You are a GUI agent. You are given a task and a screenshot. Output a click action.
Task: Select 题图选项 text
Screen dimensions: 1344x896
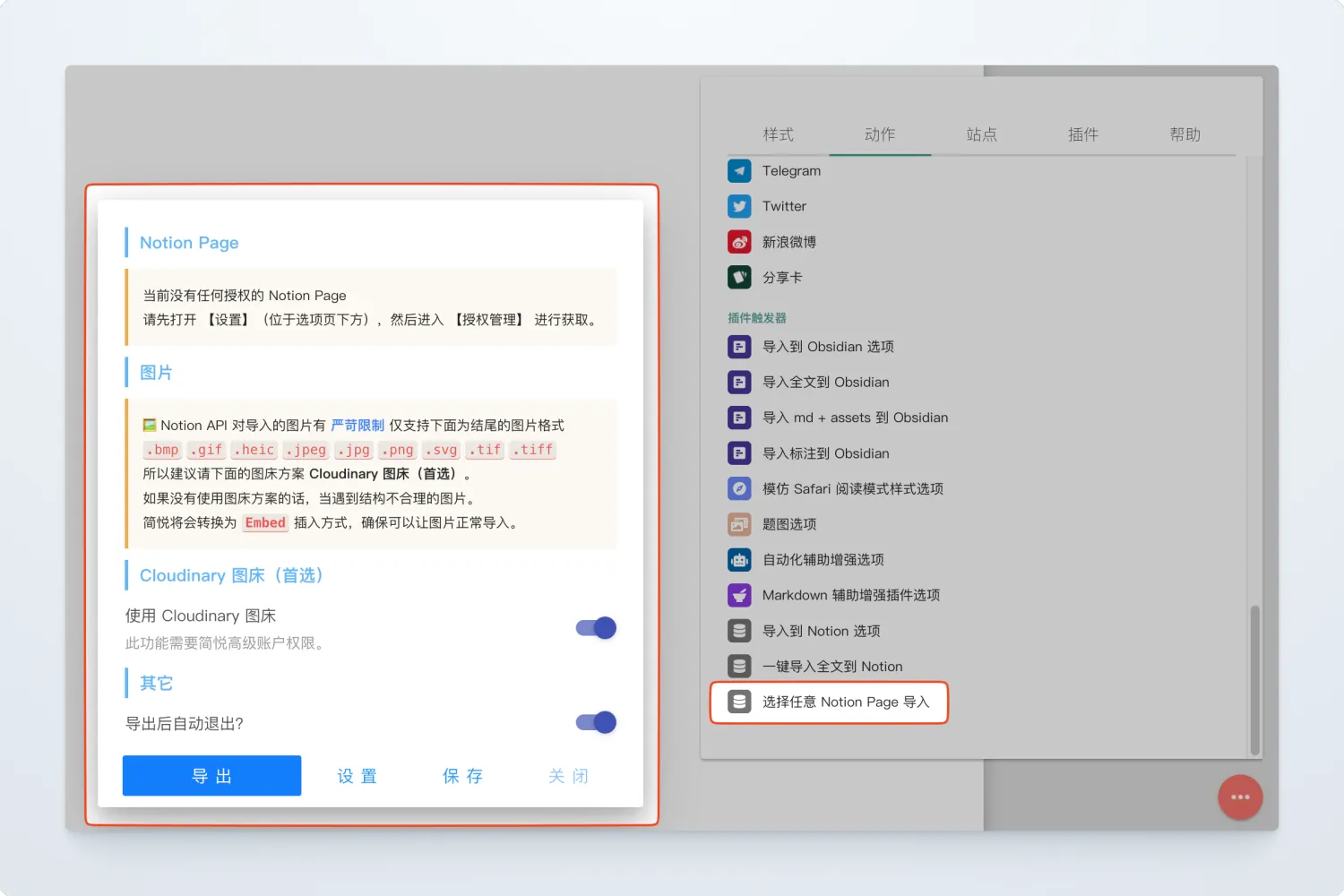click(789, 524)
